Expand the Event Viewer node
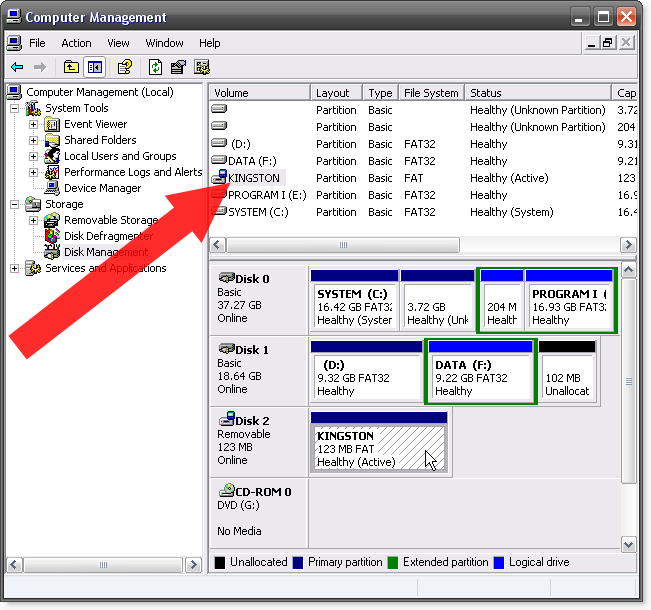 pyautogui.click(x=33, y=124)
